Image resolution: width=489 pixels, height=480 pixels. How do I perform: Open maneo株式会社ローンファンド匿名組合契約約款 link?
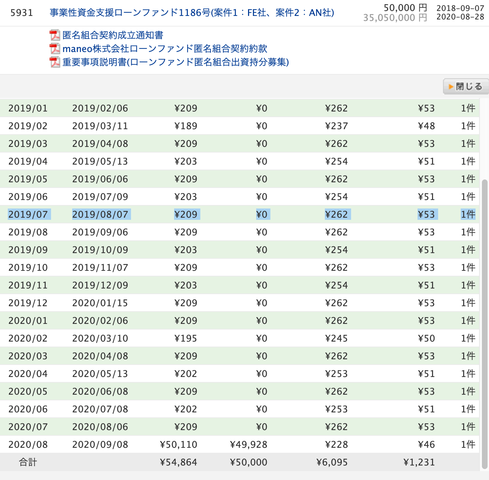pos(165,49)
